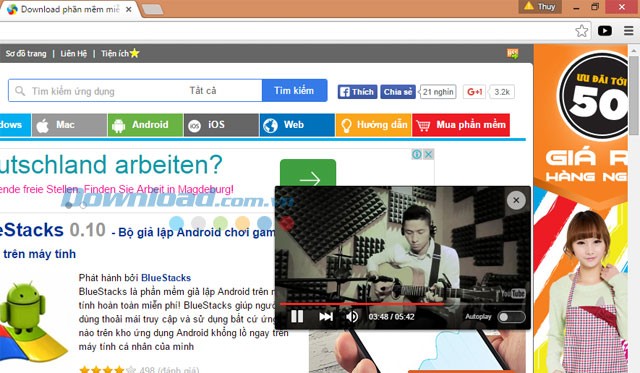The width and height of the screenshot is (640, 373).
Task: Click the Apple logo icon
Action: point(42,126)
